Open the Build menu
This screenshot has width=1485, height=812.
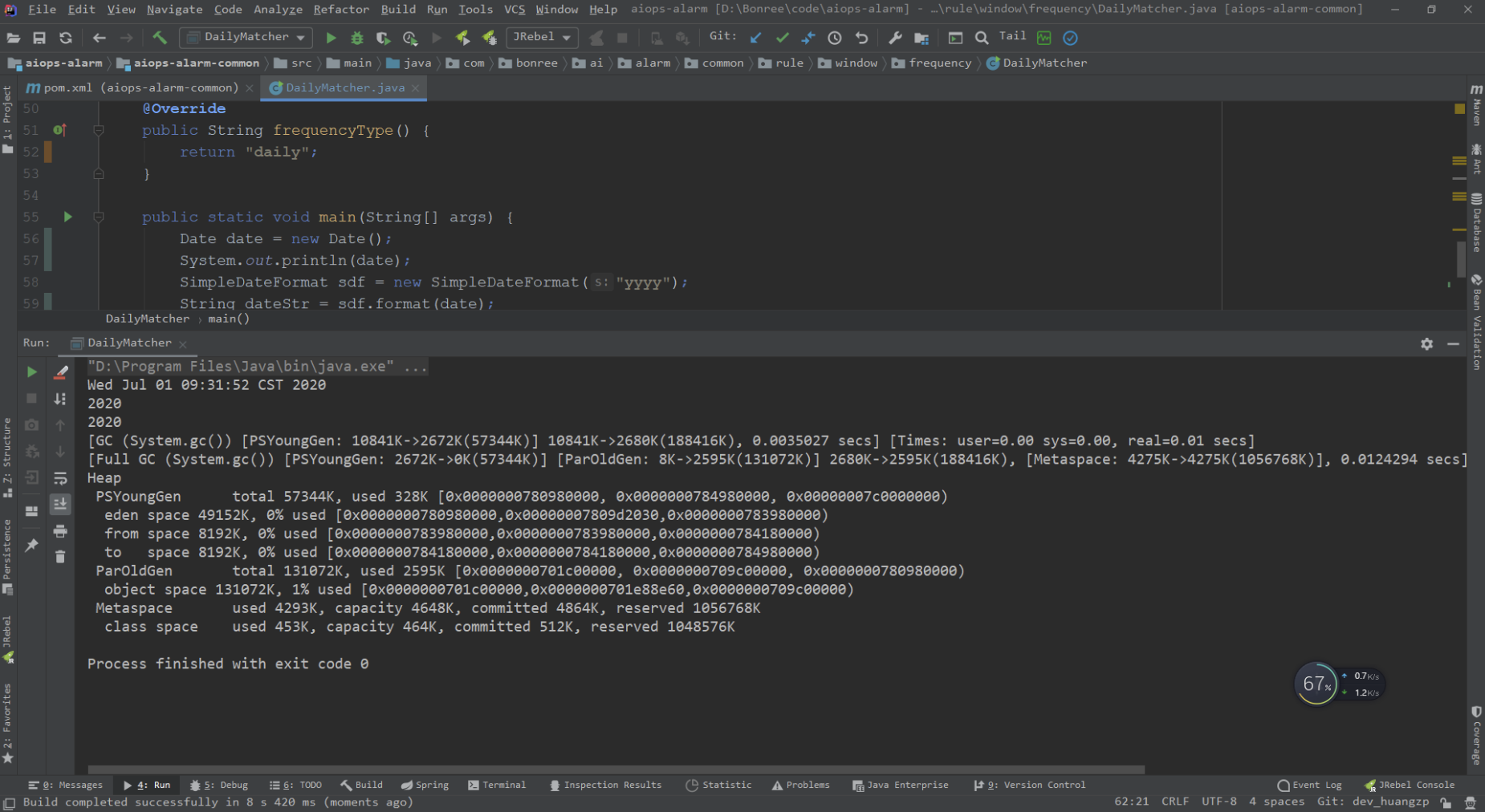[398, 10]
